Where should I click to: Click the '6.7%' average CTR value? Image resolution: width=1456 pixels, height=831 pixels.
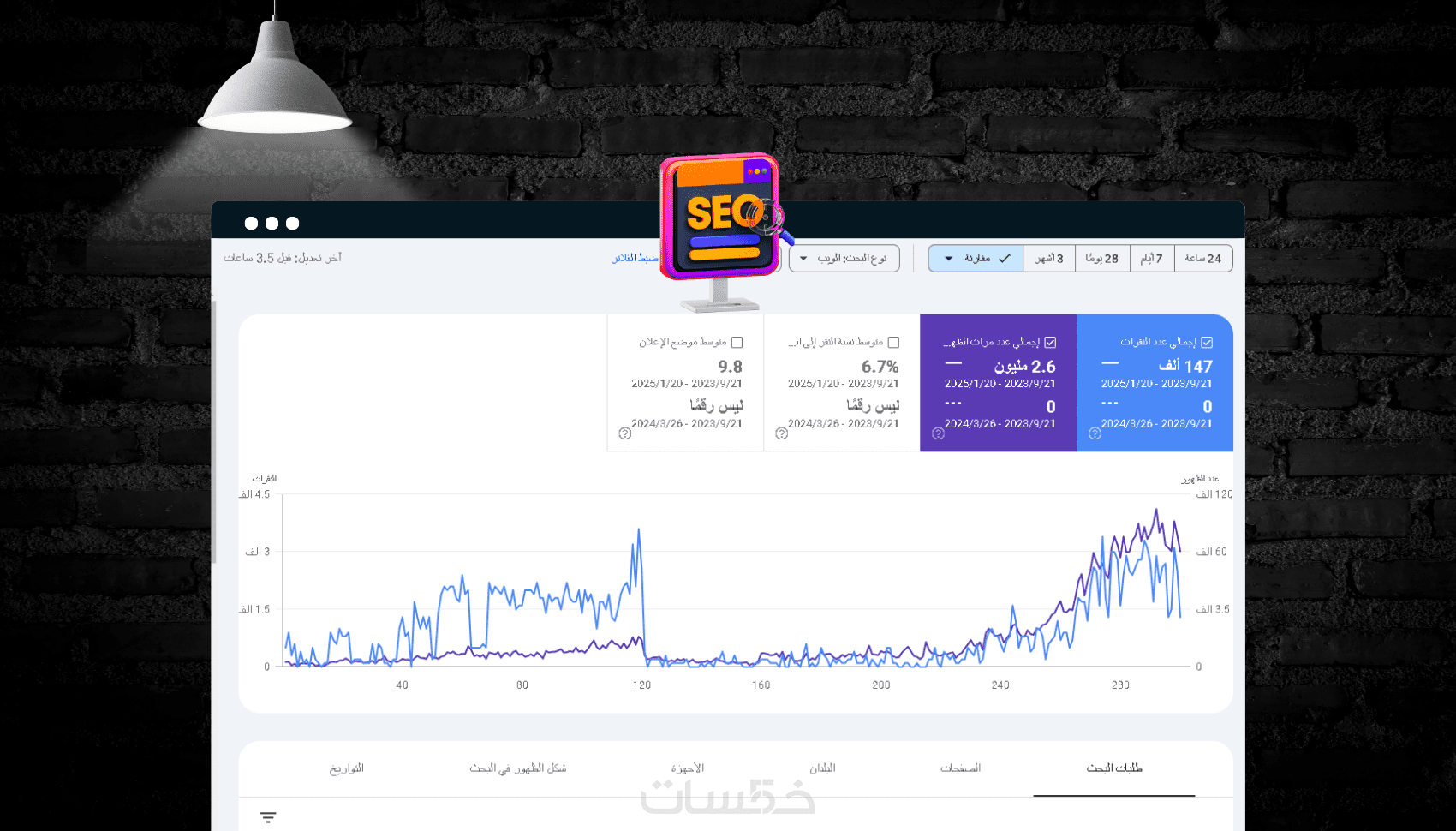(880, 367)
